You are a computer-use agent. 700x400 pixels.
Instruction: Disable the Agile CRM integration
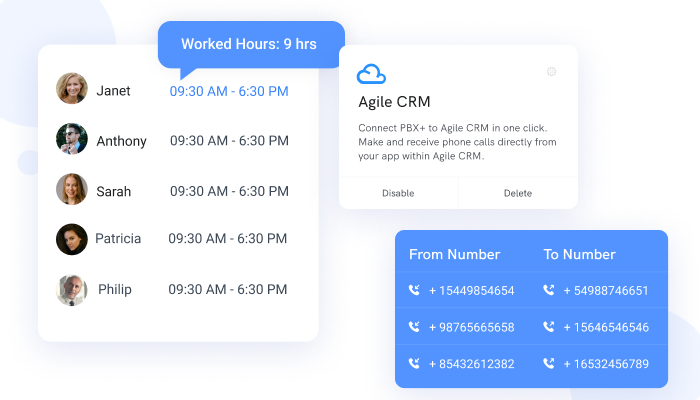pos(398,193)
